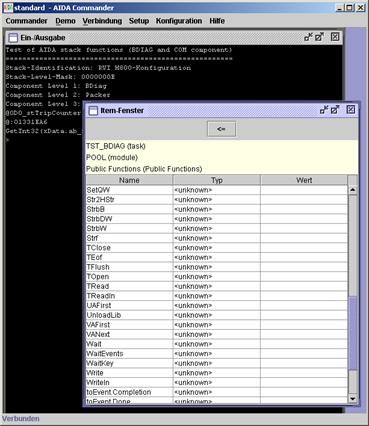
Task: Select the TClose row
Action: point(217,248)
